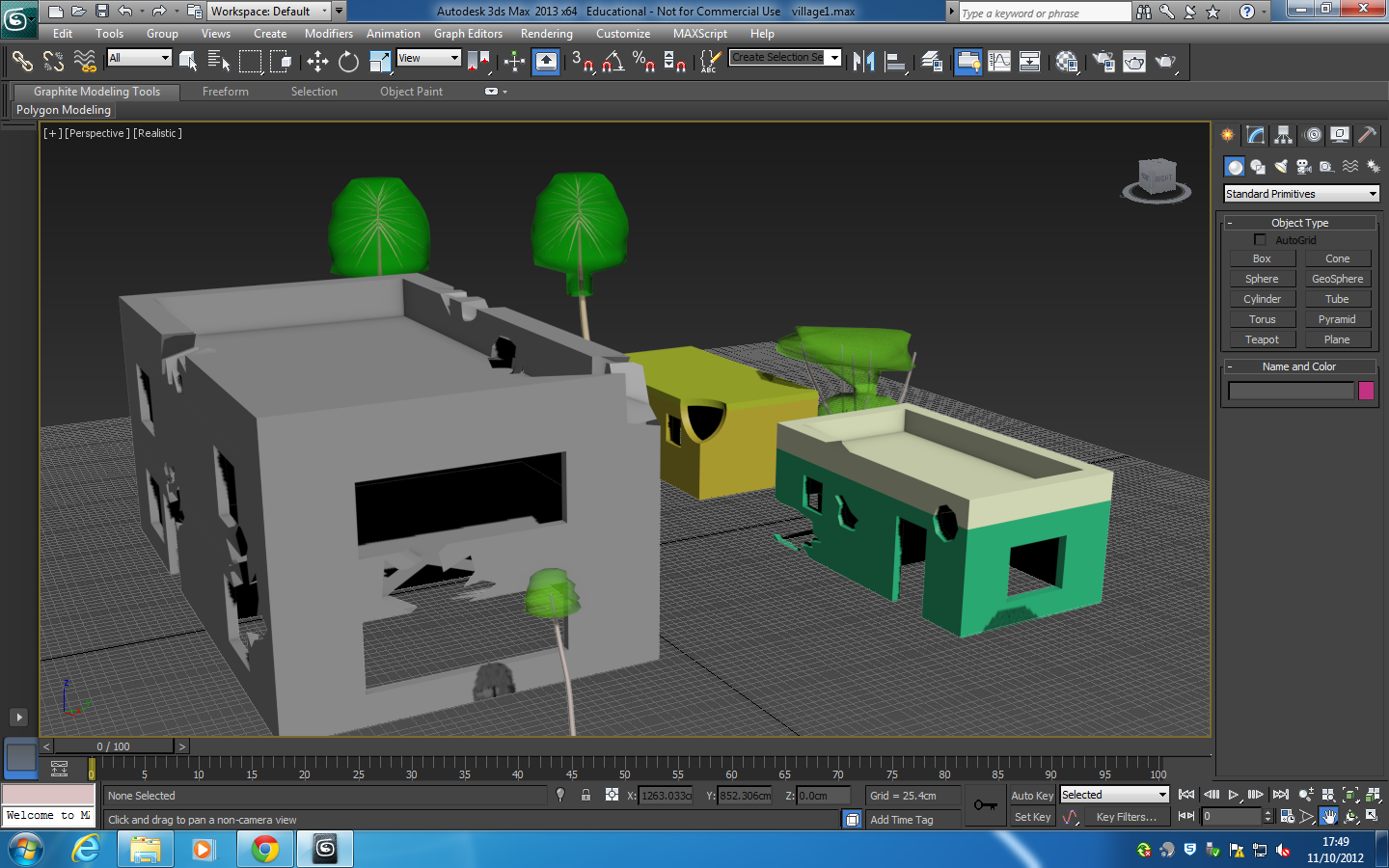This screenshot has width=1389, height=868.
Task: Select the Move transform tool
Action: [317, 63]
